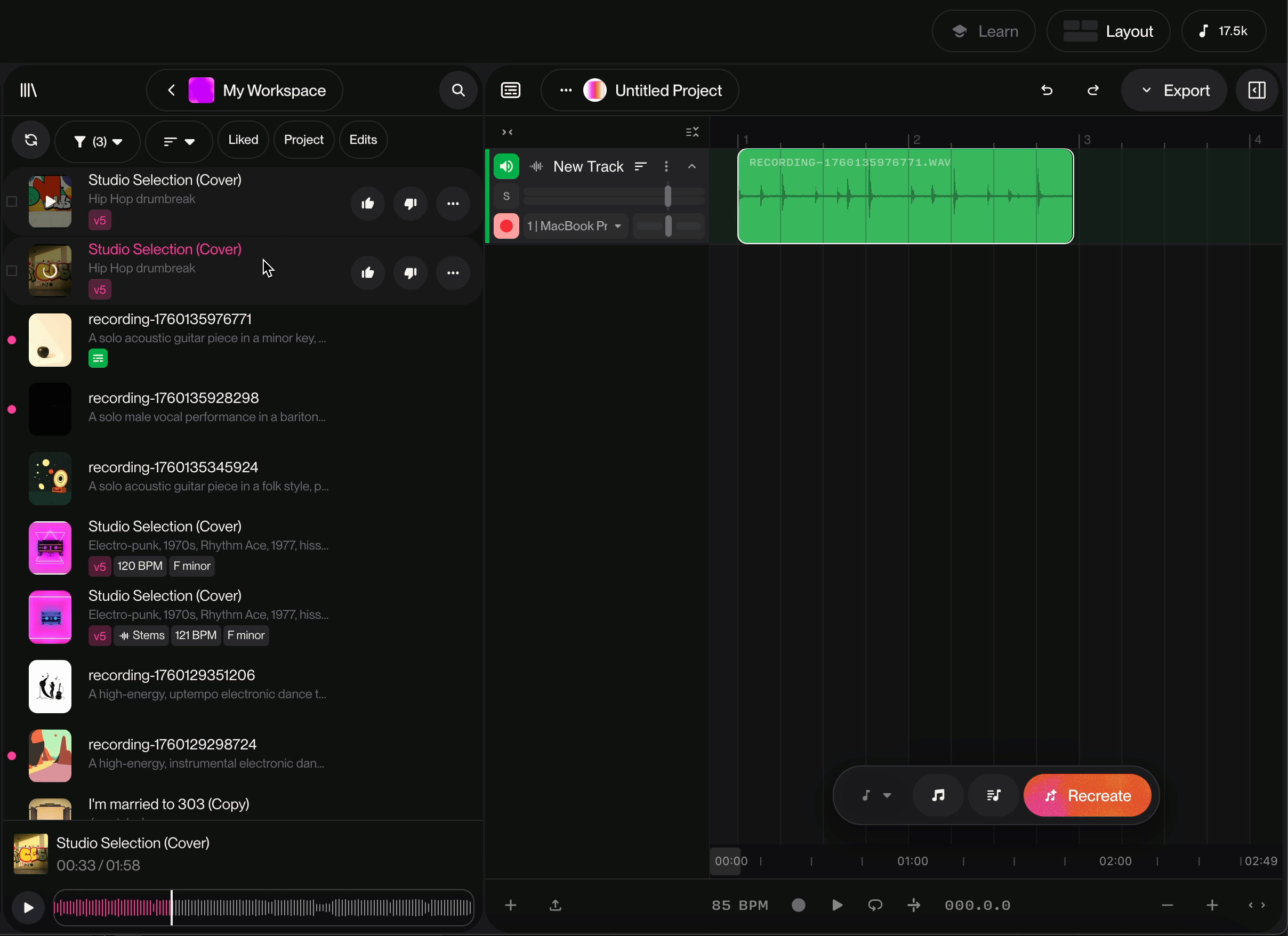Collapse New Track with chevron

point(691,166)
